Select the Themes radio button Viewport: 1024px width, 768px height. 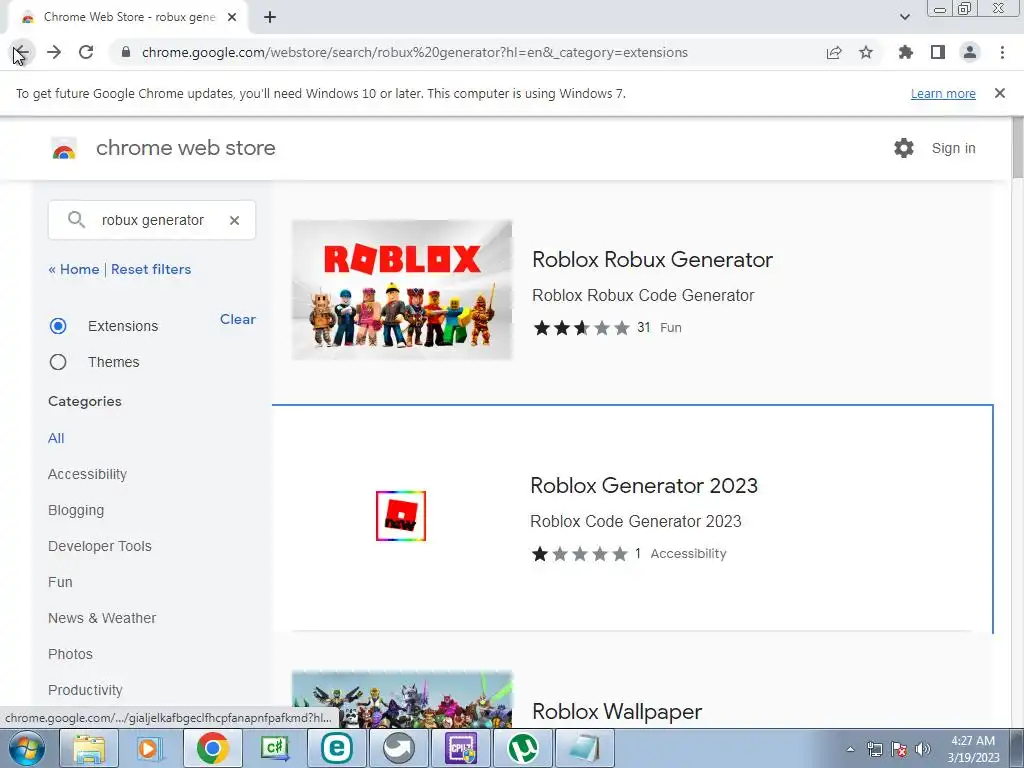(58, 362)
